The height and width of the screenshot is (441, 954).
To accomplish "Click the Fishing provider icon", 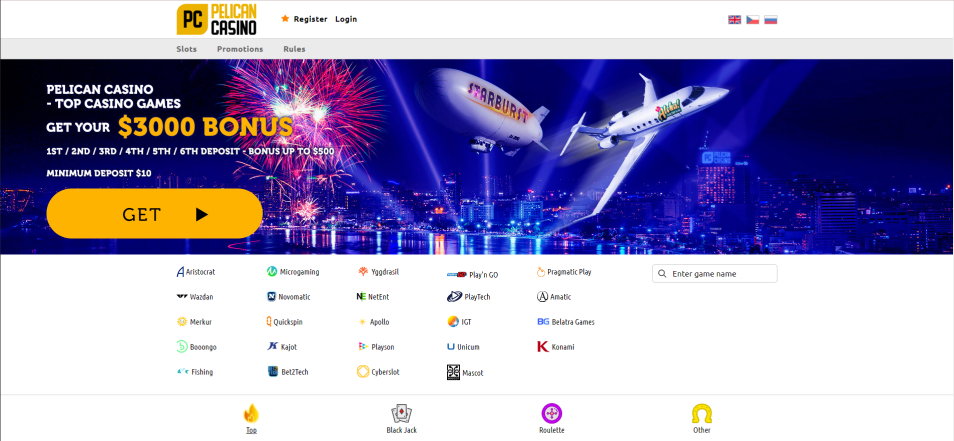I will [182, 372].
